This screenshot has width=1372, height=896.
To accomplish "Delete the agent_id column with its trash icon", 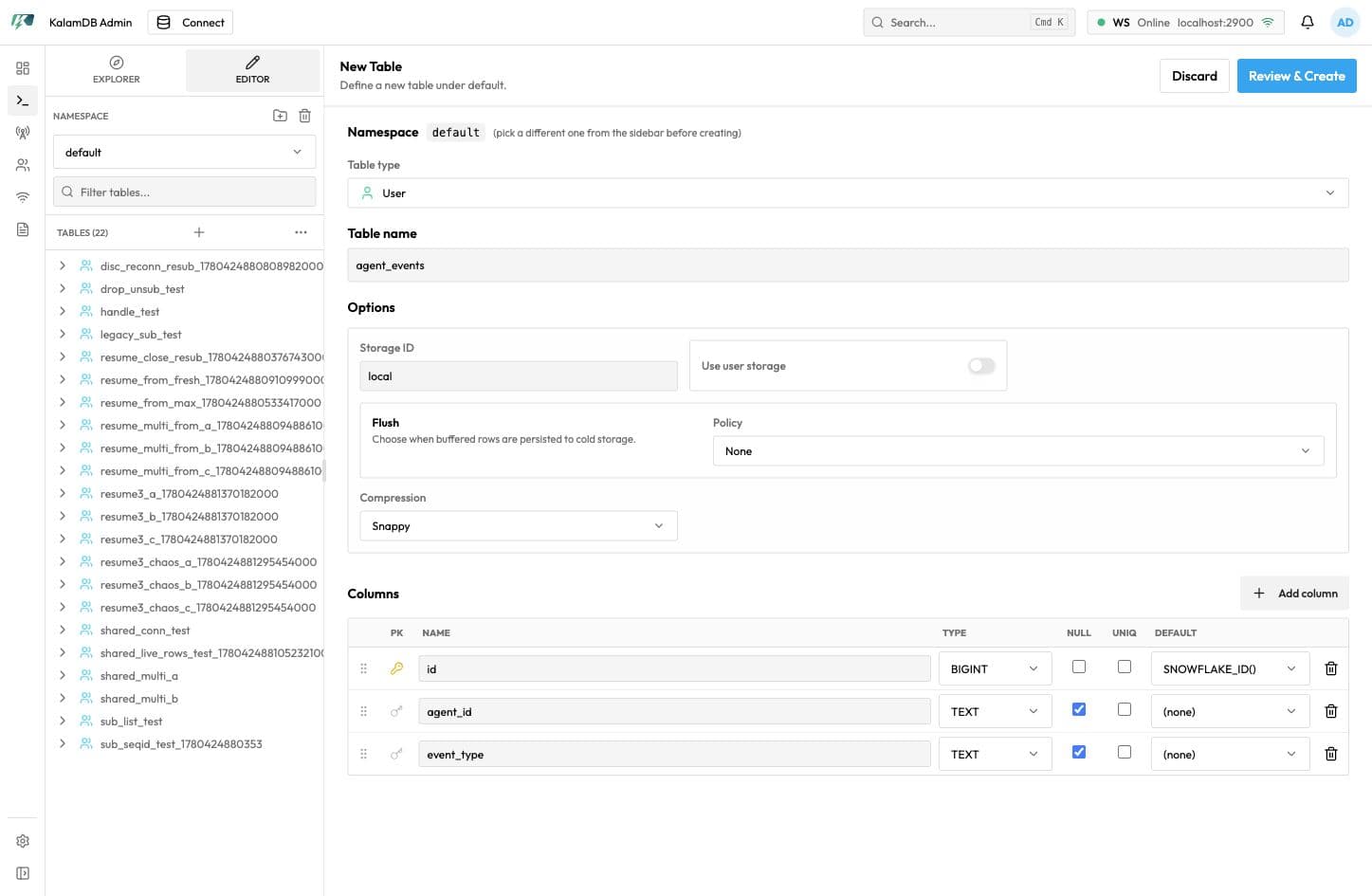I will pyautogui.click(x=1331, y=711).
